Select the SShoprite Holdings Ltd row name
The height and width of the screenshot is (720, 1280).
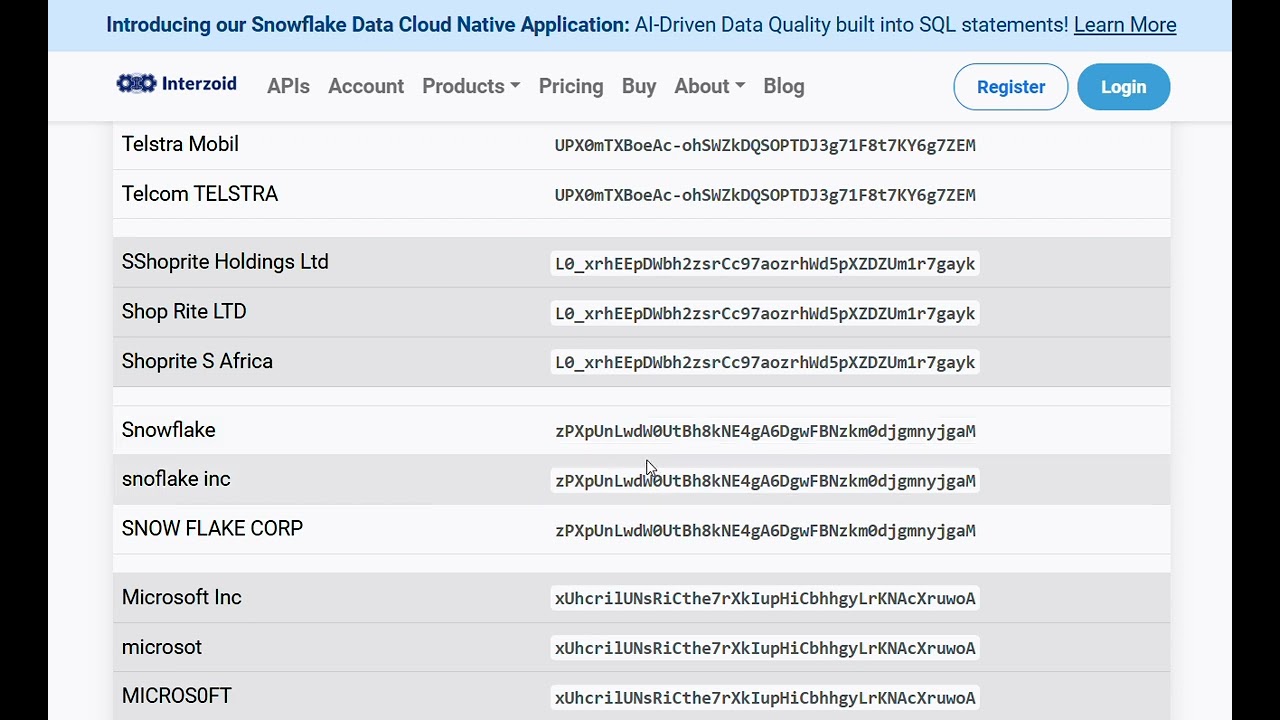click(225, 262)
